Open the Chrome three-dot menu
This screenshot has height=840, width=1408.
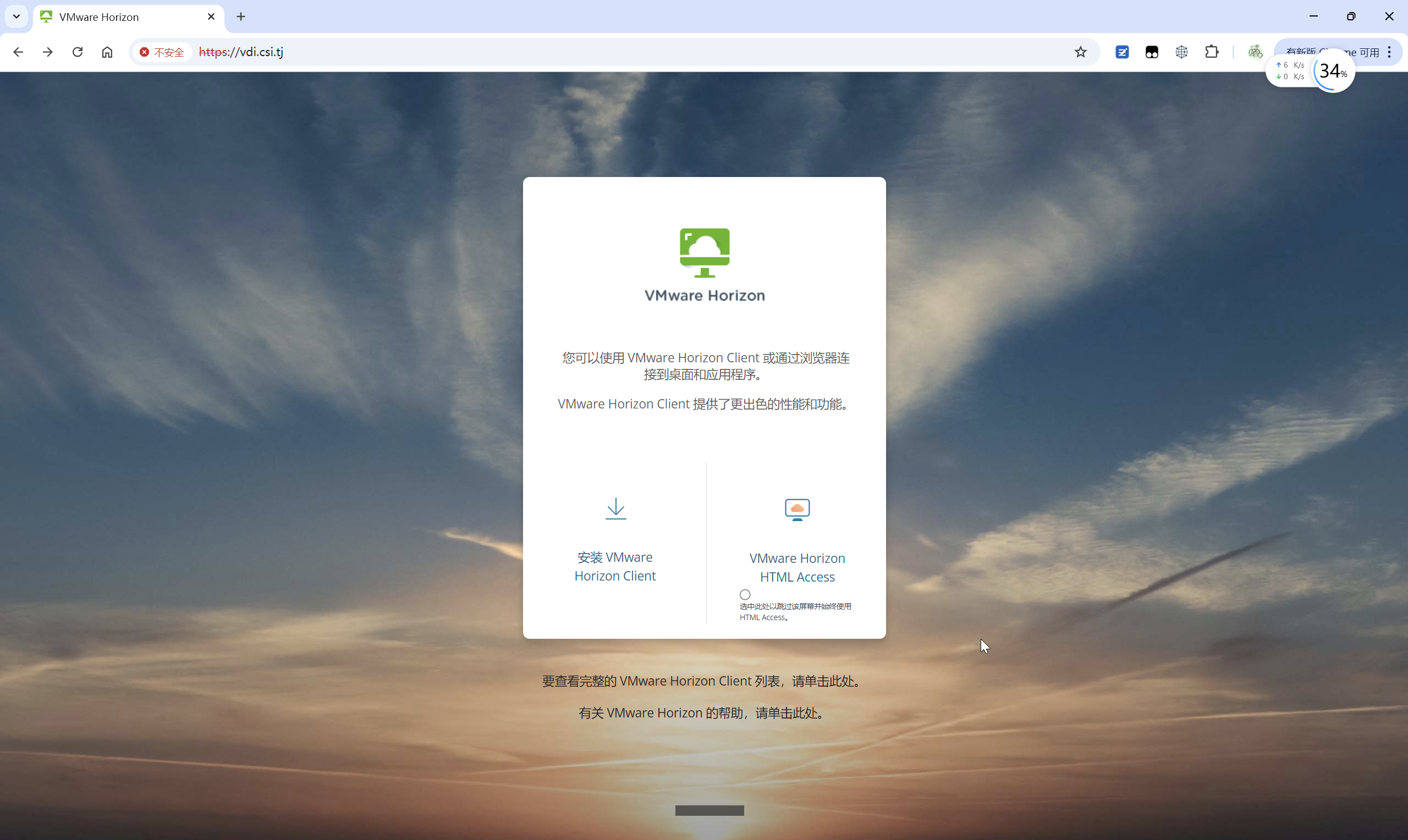pos(1389,52)
